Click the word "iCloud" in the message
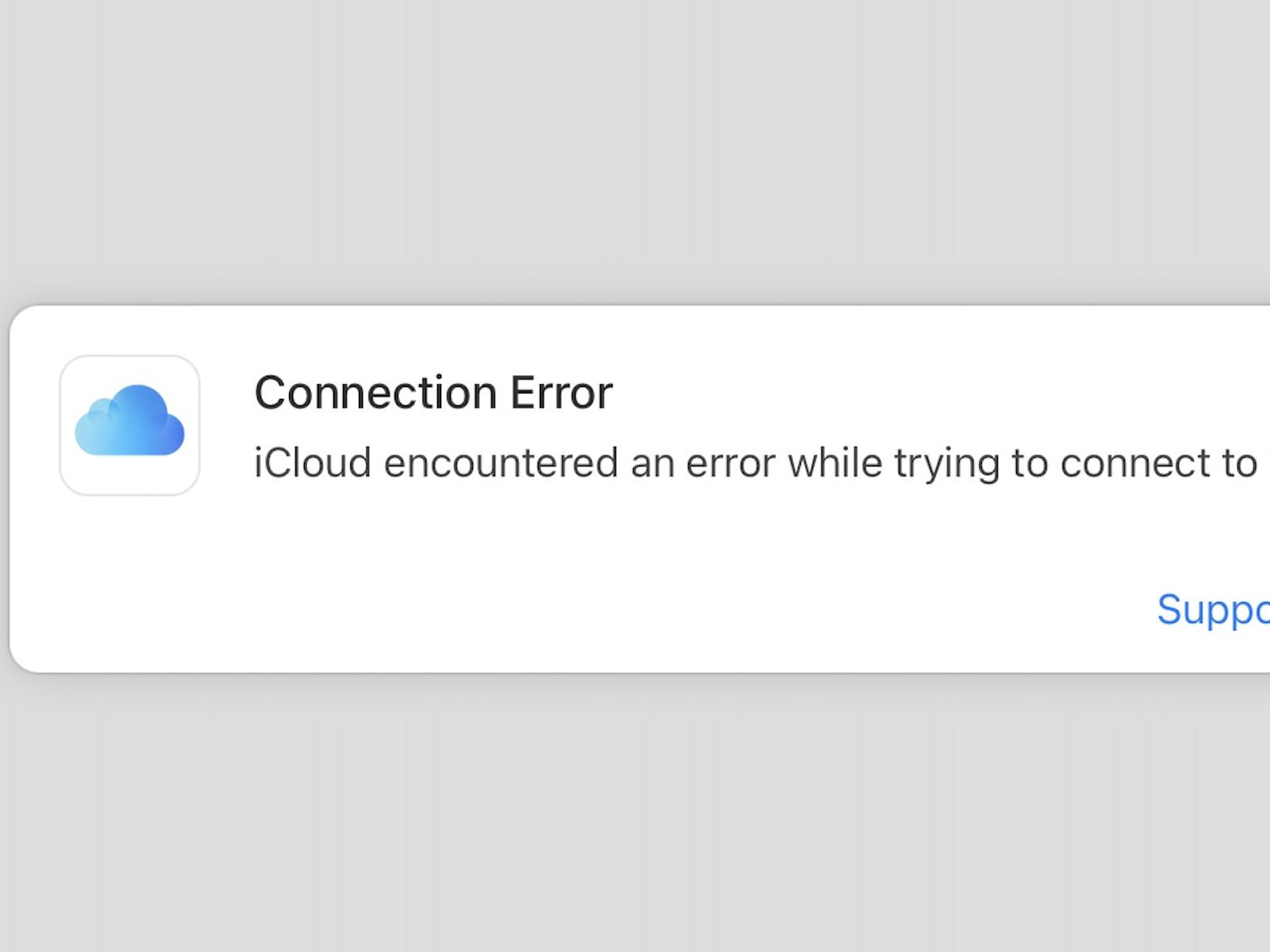Image resolution: width=1270 pixels, height=952 pixels. point(312,463)
